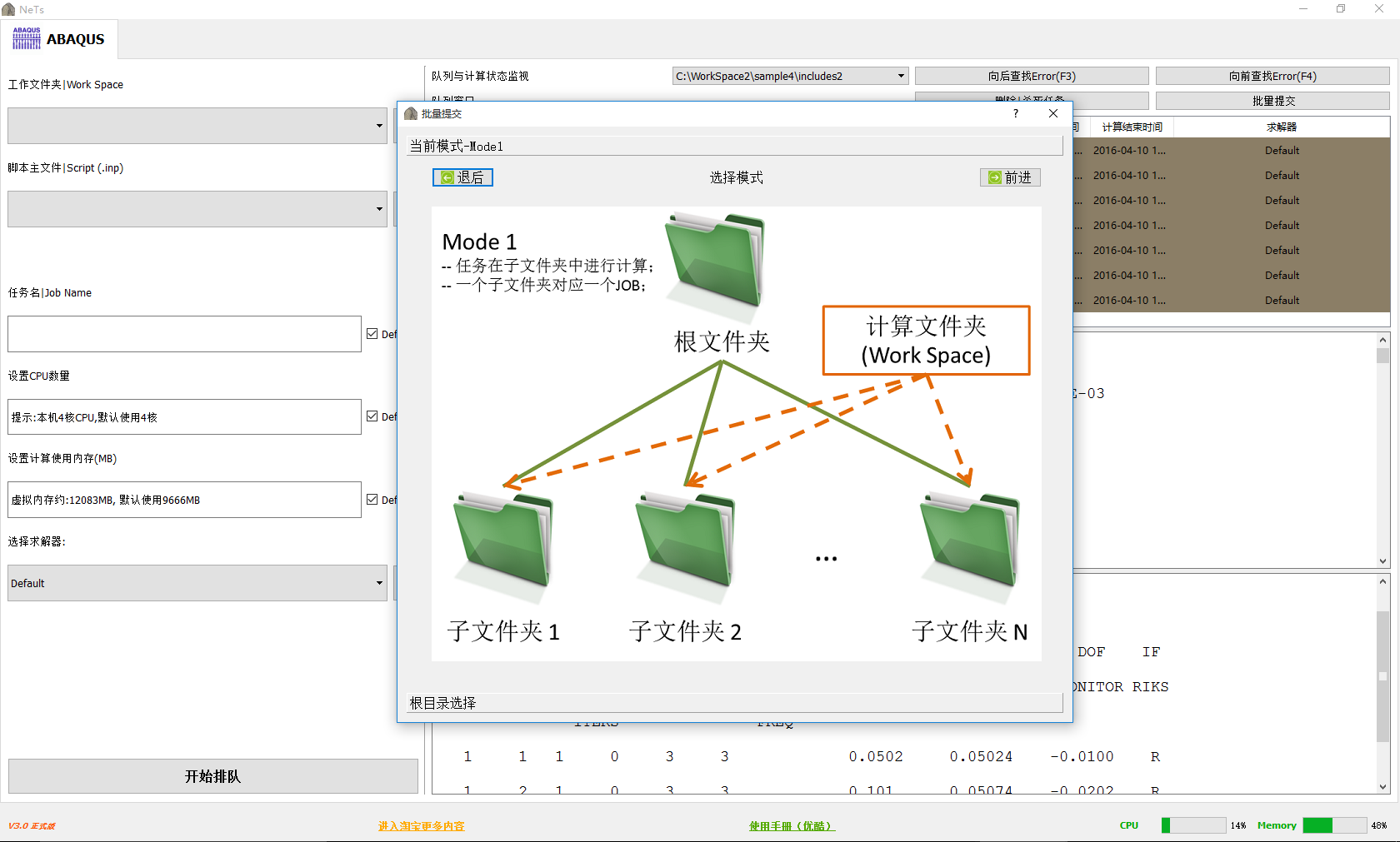Screen dimensions: 1400x842
Task: Open the 使用手册（优酷）link
Action: (790, 825)
